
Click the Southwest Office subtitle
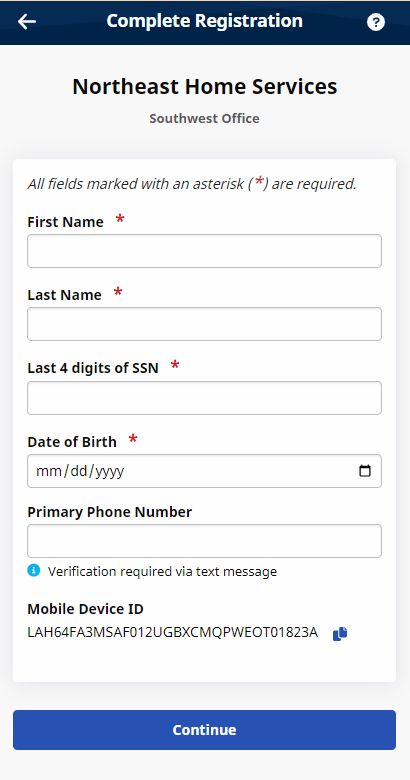tap(205, 118)
